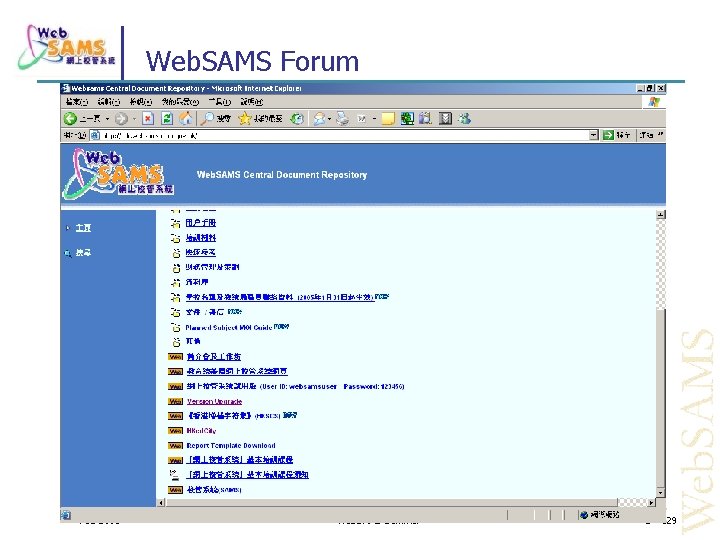Open the Forward button history dropdown arrow
This screenshot has width=720, height=540.
[x=135, y=119]
